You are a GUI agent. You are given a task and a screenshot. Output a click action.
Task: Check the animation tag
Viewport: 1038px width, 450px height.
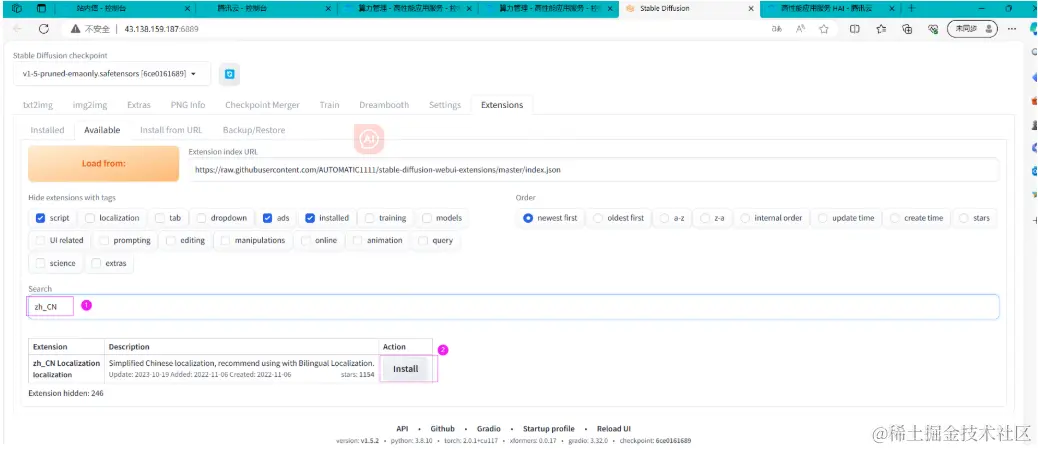[x=357, y=240]
